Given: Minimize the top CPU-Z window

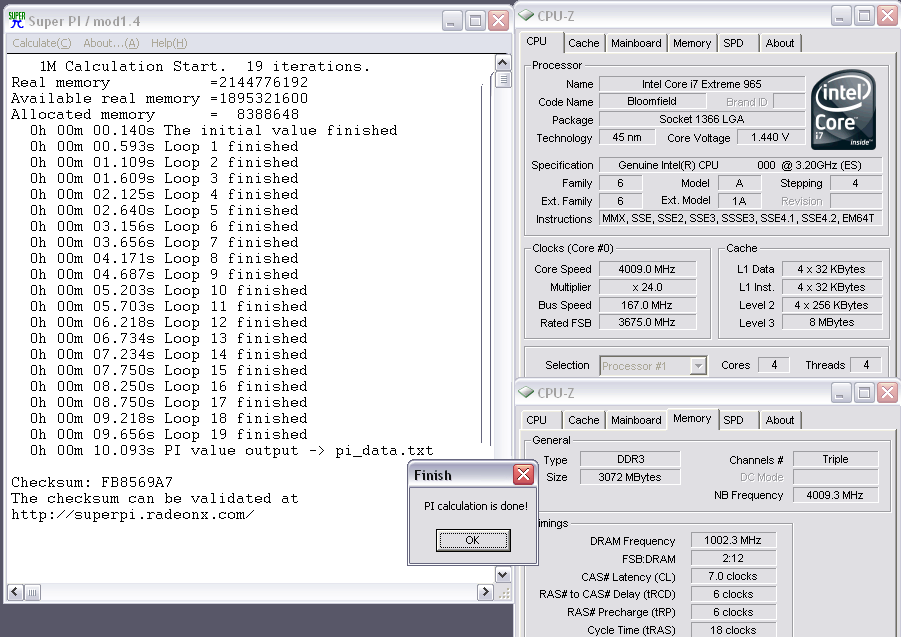Looking at the screenshot, I should click(x=840, y=16).
